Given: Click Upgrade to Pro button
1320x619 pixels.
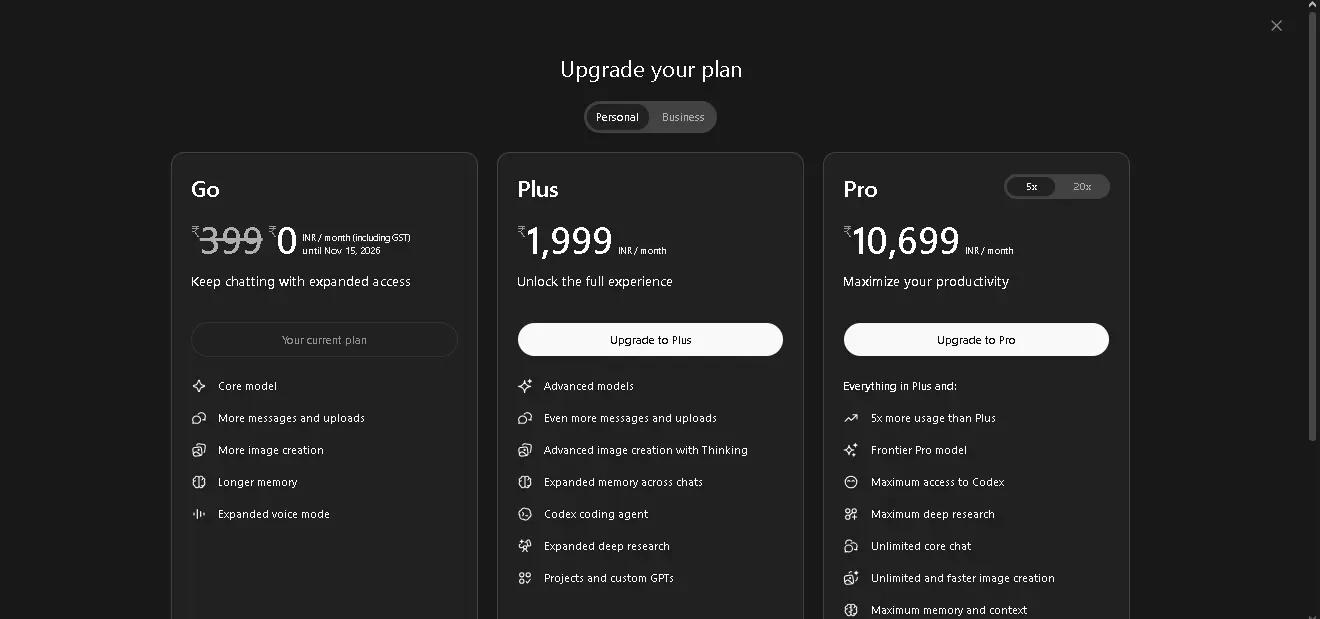Looking at the screenshot, I should (976, 340).
